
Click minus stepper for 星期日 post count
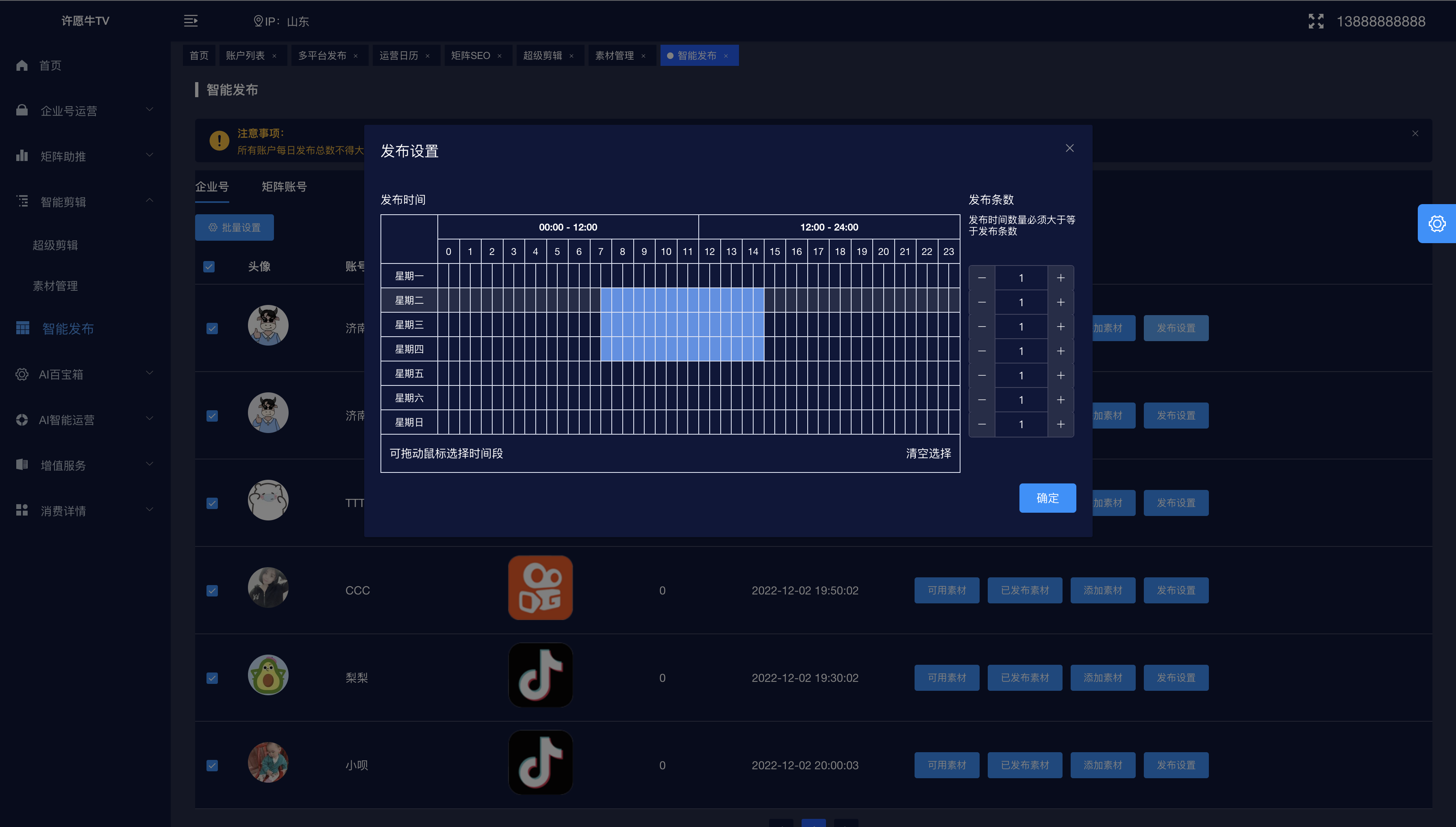click(x=982, y=424)
